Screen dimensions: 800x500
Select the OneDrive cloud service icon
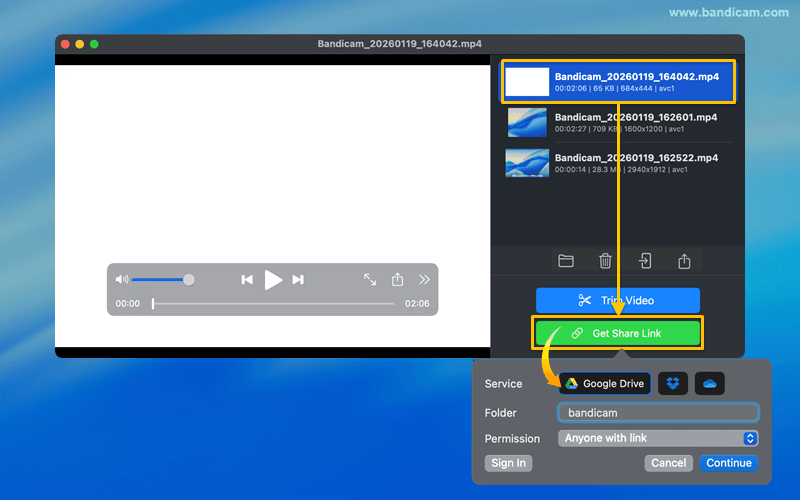[x=709, y=384]
